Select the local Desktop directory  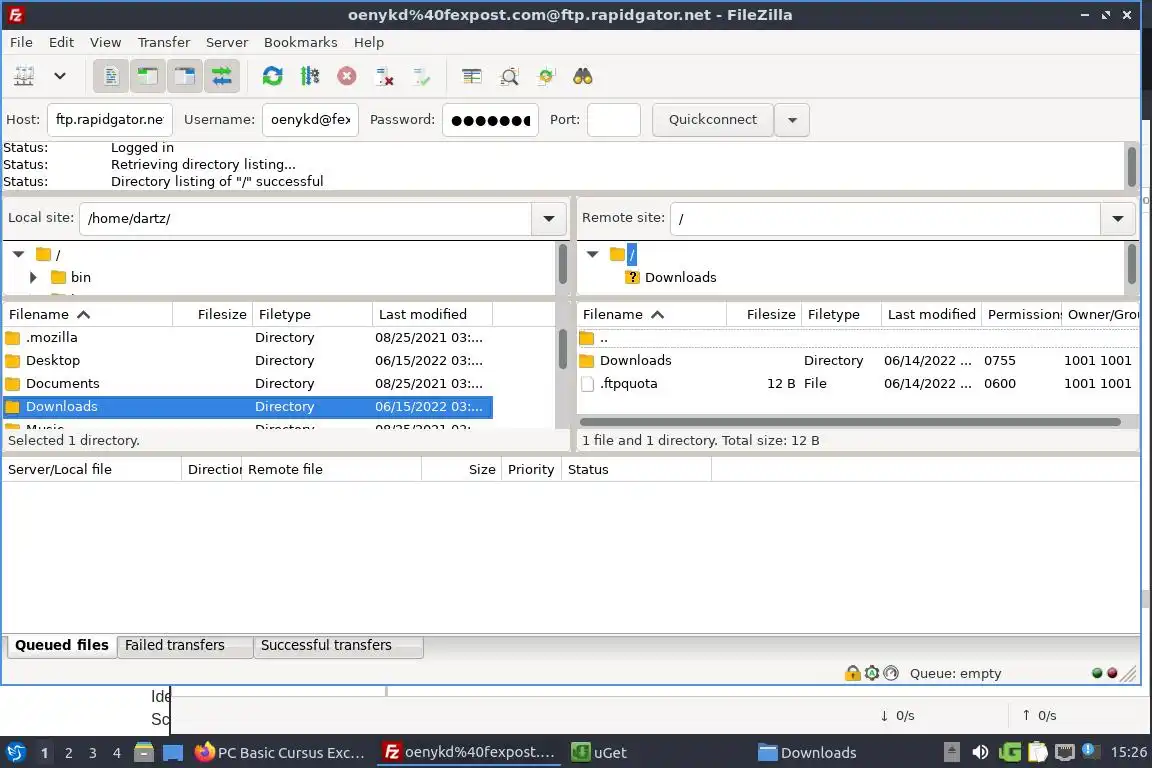point(248,360)
